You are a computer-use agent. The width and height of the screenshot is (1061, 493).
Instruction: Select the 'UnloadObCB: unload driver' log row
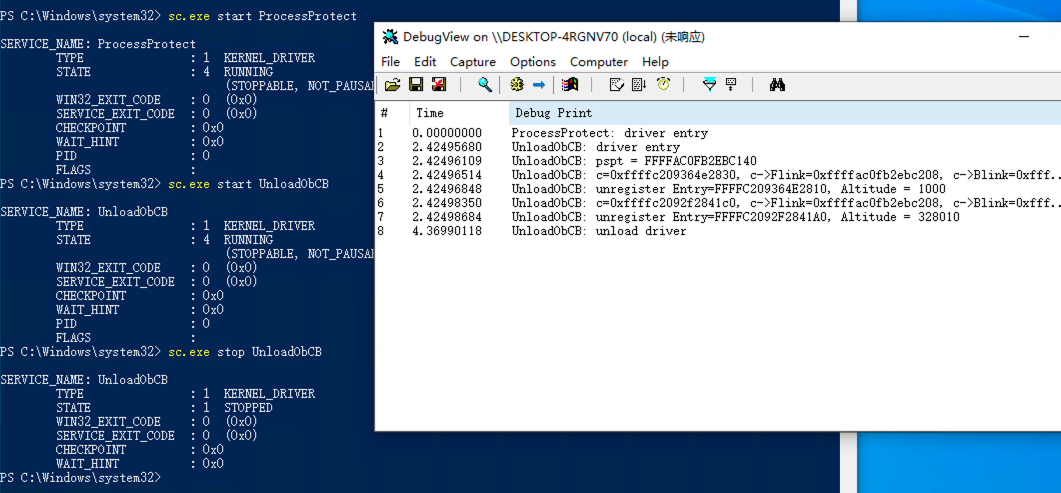click(598, 231)
